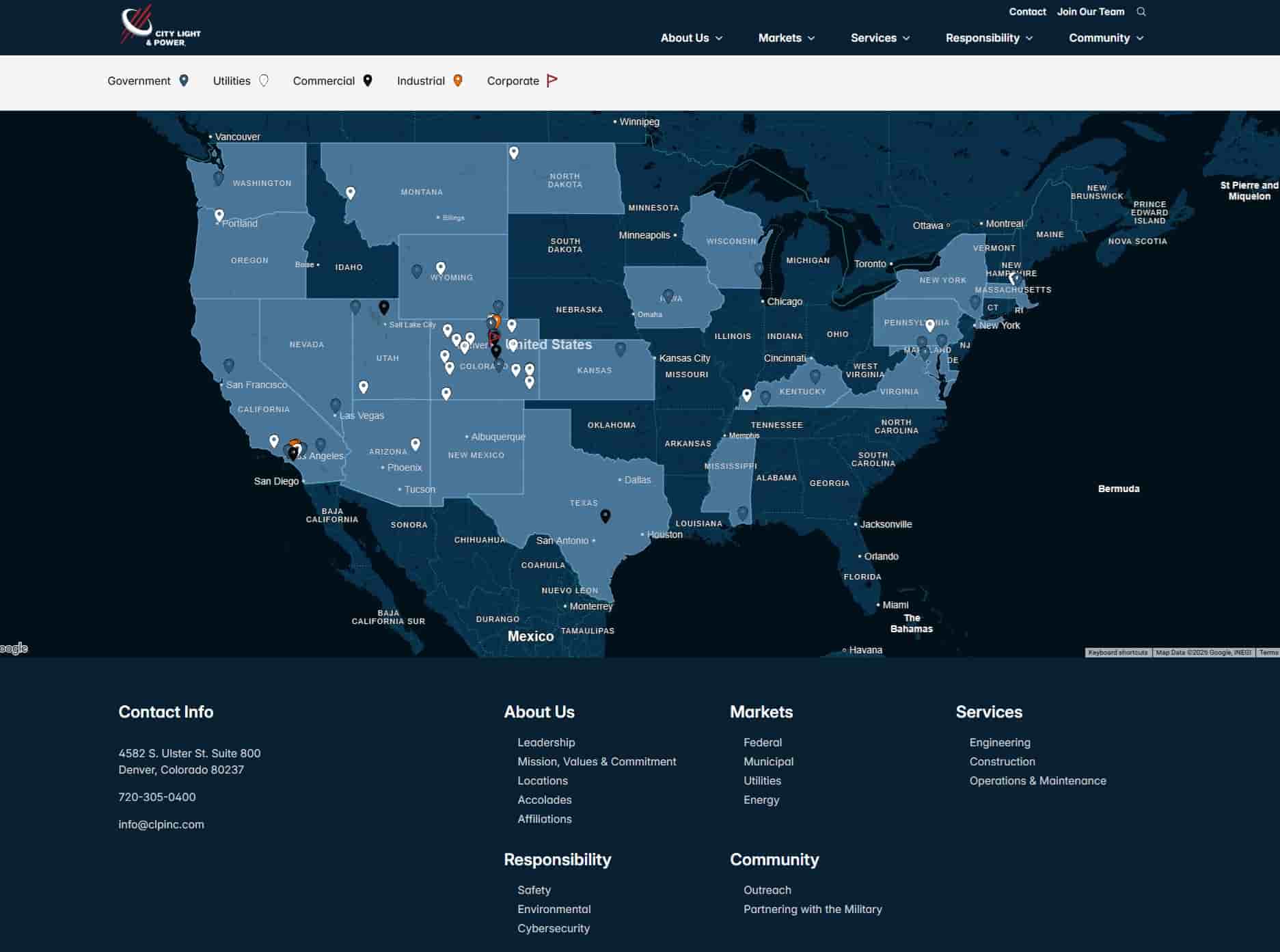1280x952 pixels.
Task: Open the Outreach community footer link
Action: [x=767, y=890]
